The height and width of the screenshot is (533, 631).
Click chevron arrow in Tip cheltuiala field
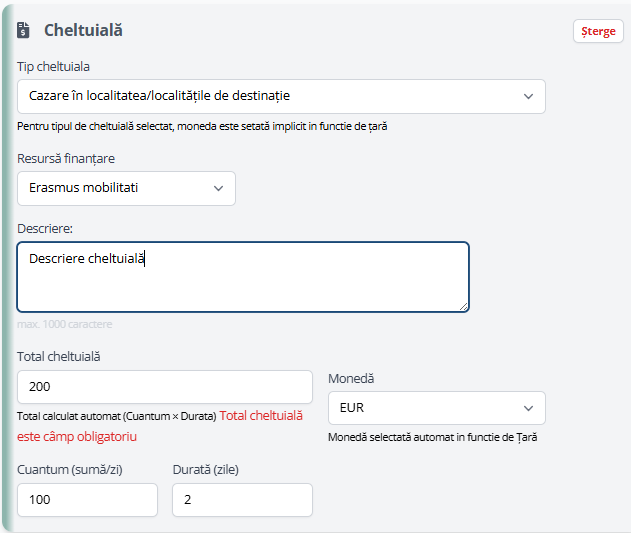528,97
